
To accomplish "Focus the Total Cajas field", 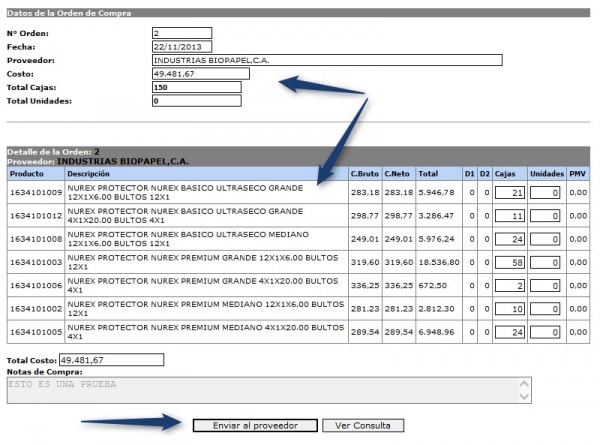I will 197,87.
